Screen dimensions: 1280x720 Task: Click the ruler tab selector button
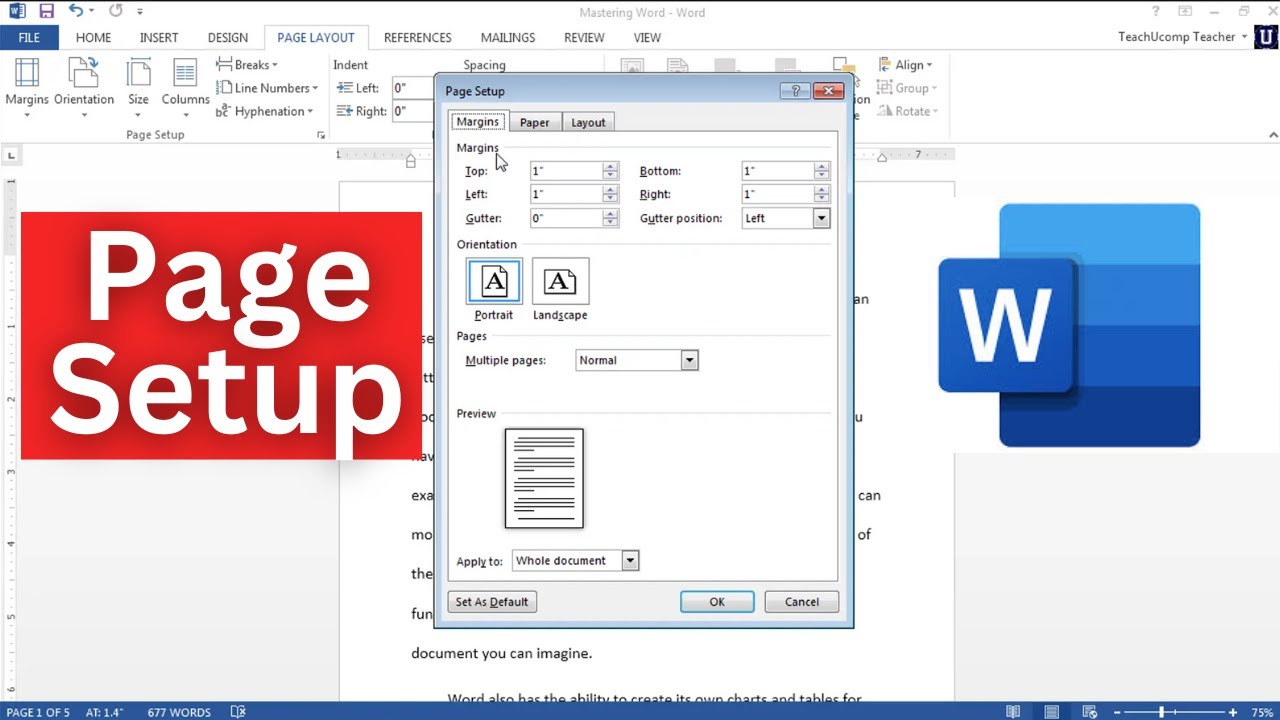tap(11, 155)
